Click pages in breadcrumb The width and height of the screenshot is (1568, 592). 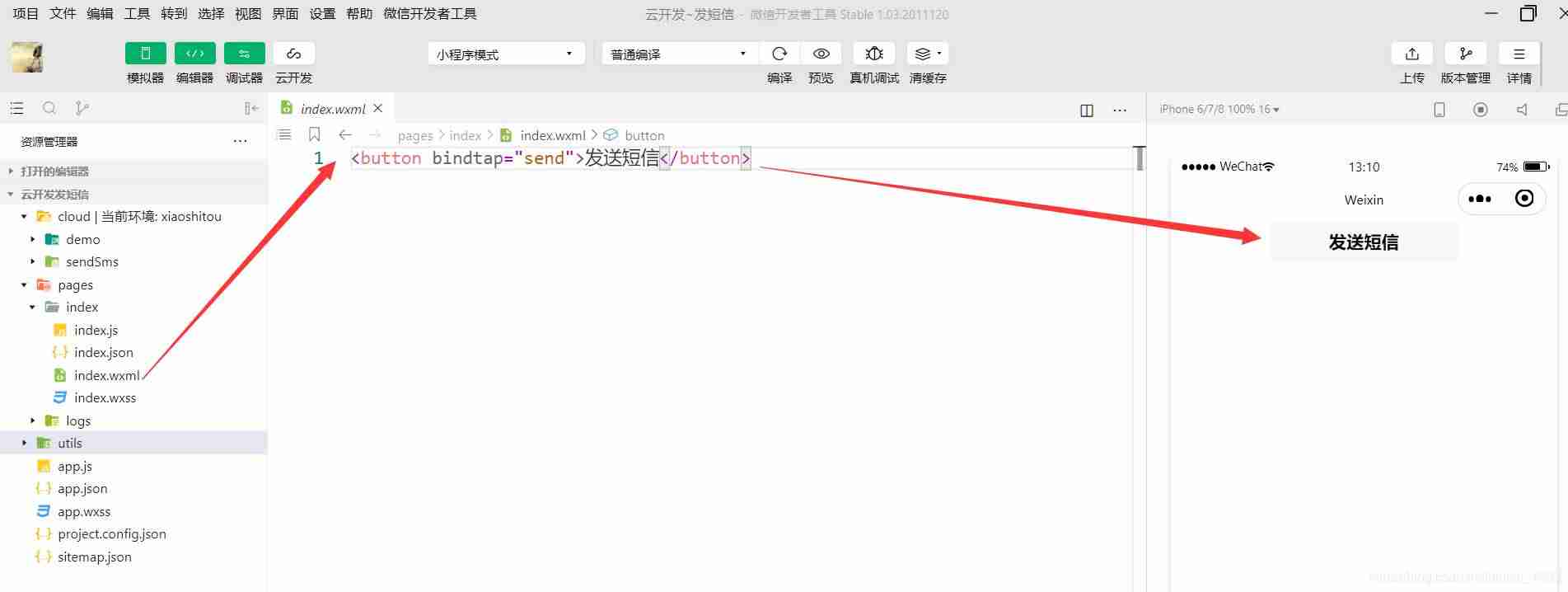(415, 135)
